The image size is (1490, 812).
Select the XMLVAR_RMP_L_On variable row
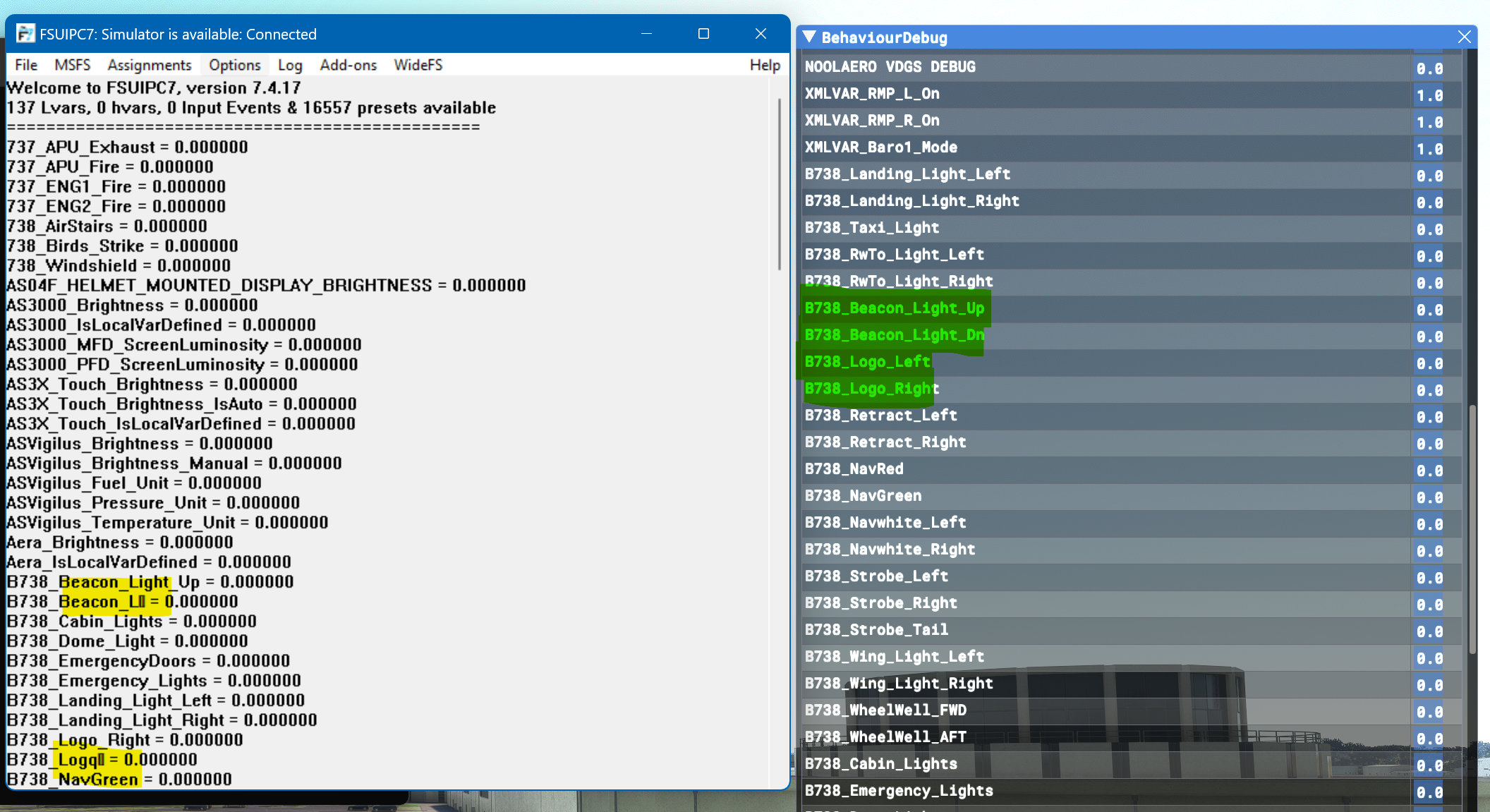pyautogui.click(x=1132, y=94)
